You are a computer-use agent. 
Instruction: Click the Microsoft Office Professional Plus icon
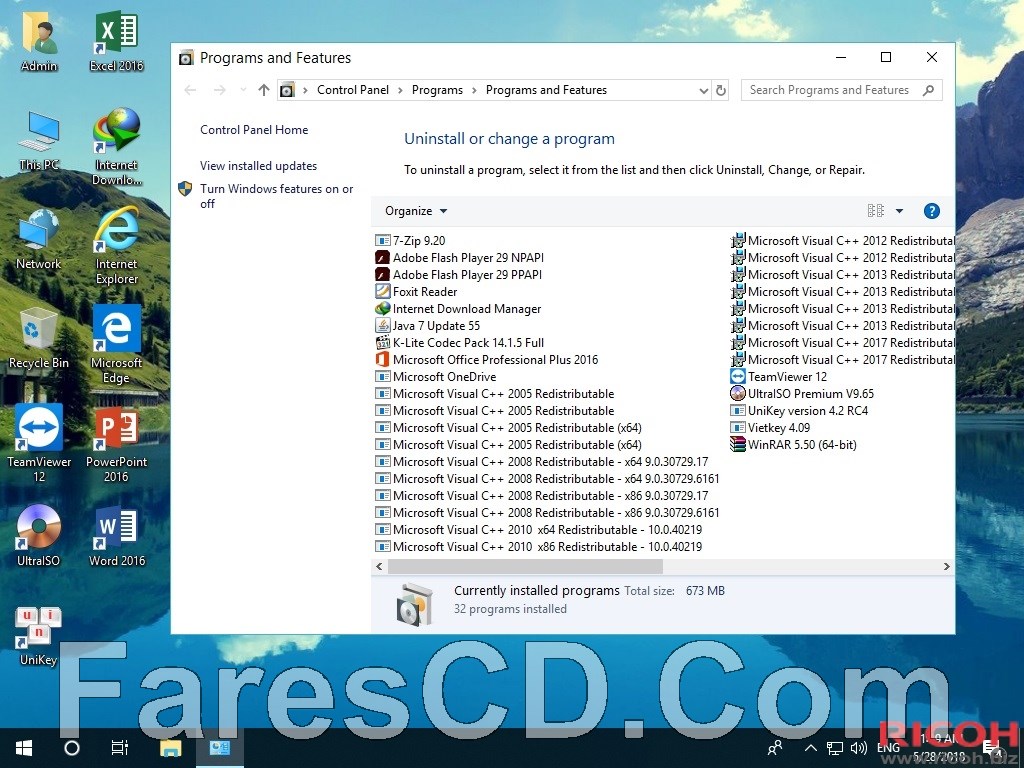pyautogui.click(x=383, y=360)
